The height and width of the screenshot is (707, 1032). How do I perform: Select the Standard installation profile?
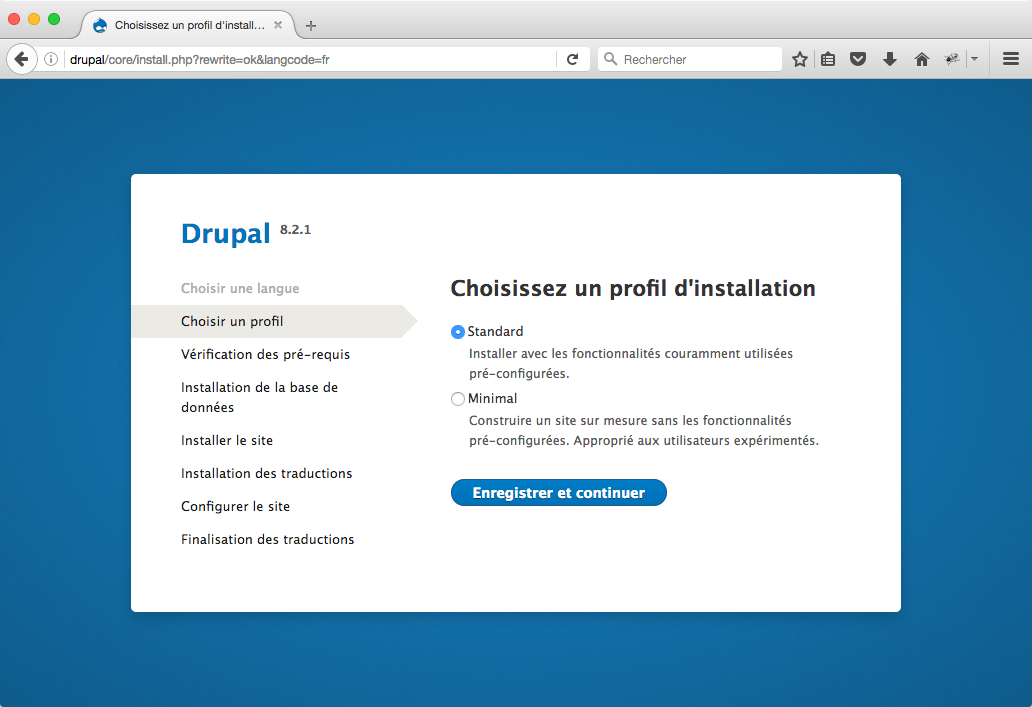click(x=457, y=332)
